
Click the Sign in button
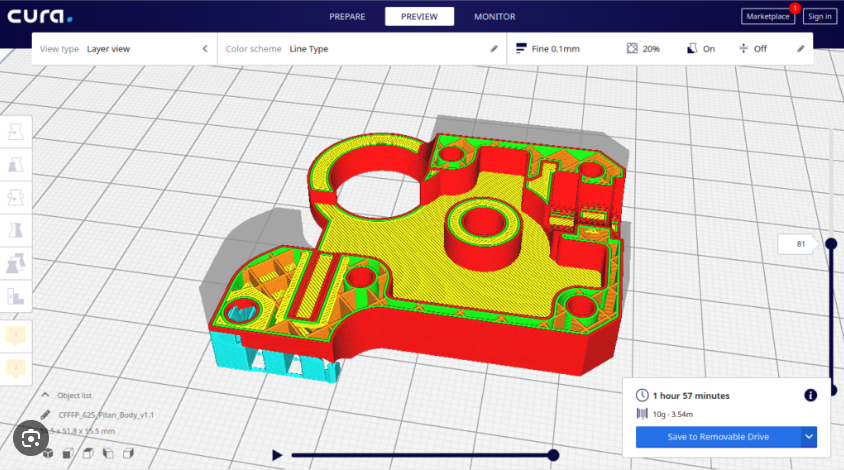[820, 16]
